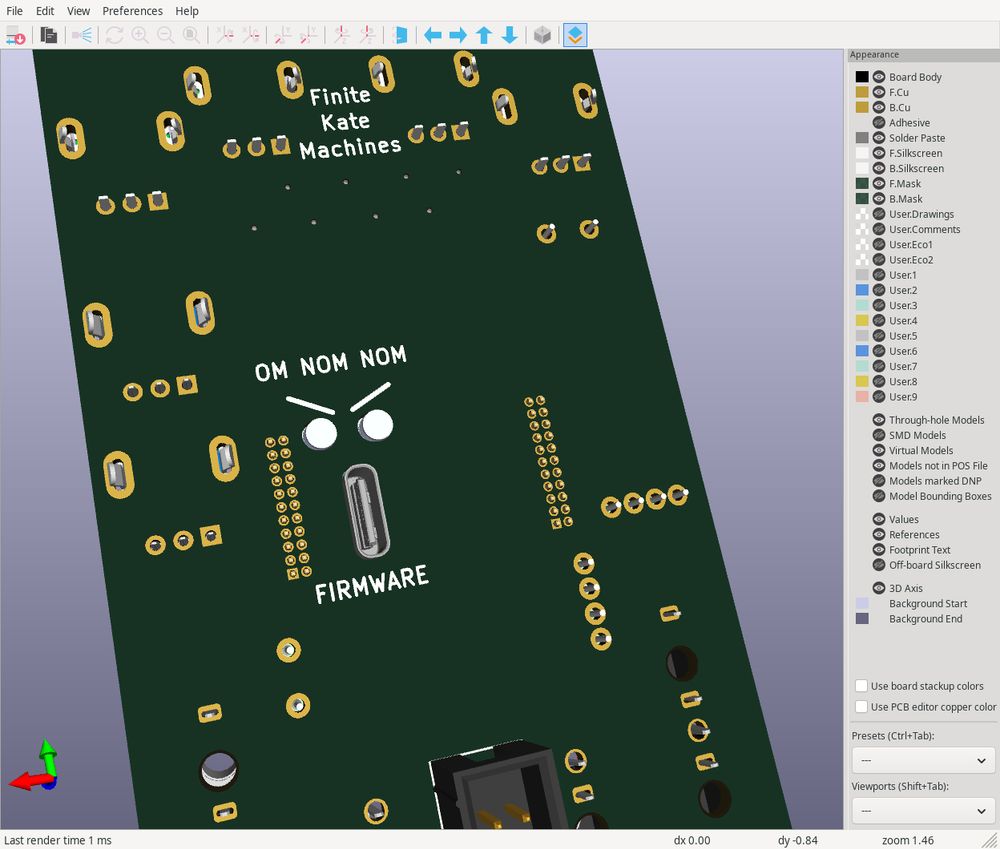Open the Preferences menu

click(x=133, y=11)
